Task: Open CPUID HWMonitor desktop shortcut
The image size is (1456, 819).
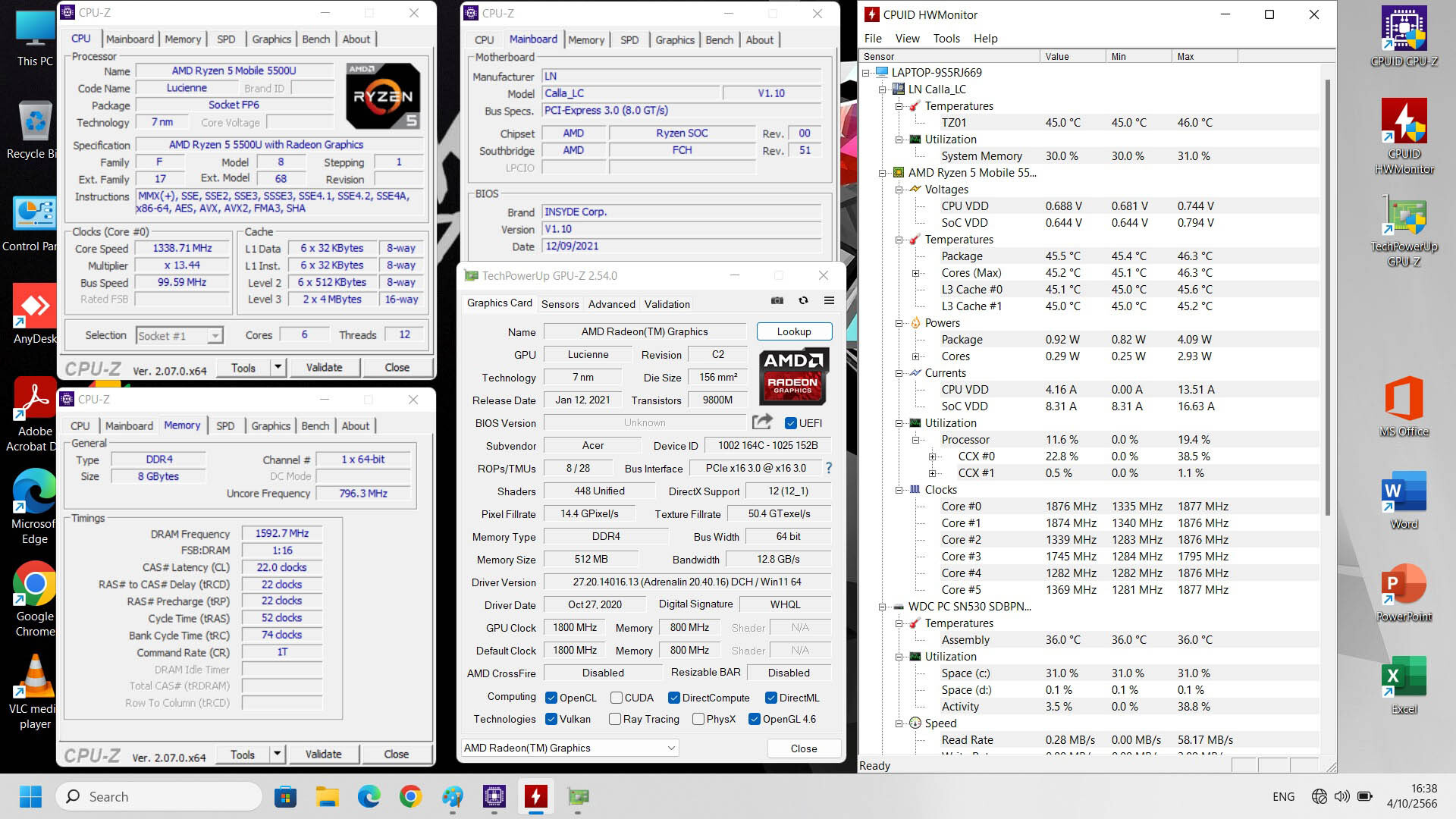Action: click(x=1404, y=137)
